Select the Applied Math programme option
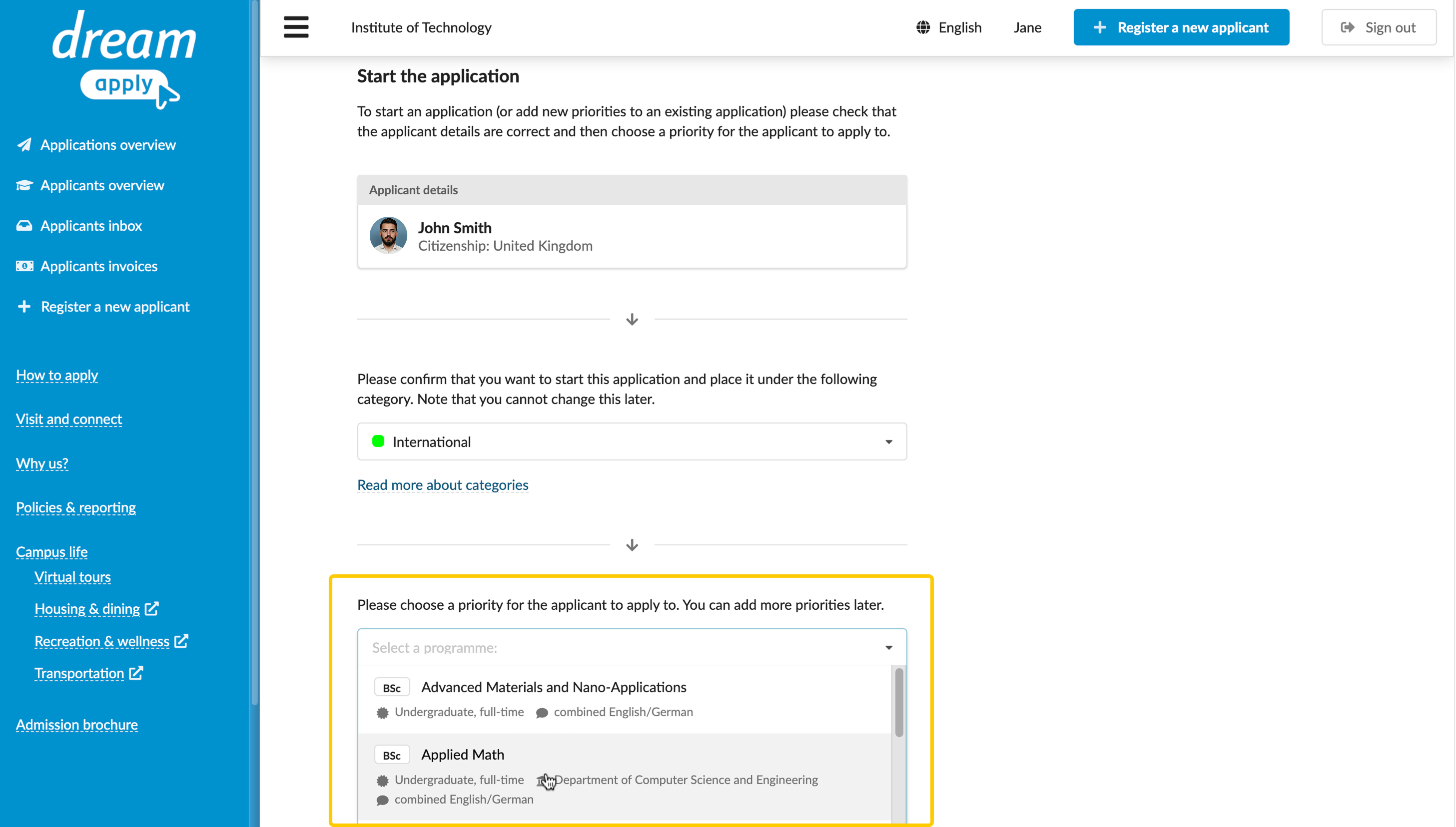The image size is (1456, 827). click(625, 776)
